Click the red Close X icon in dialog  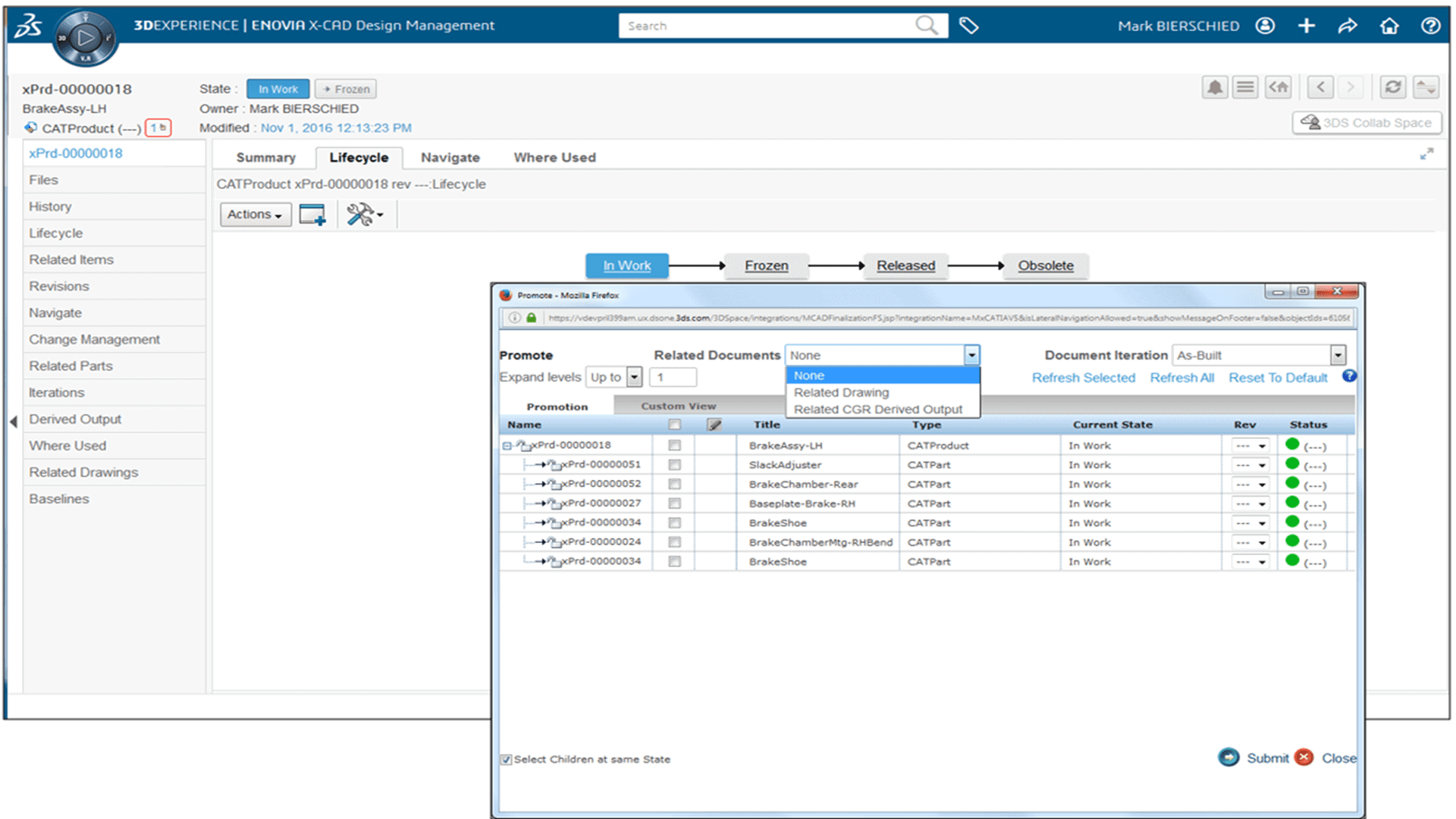click(x=1304, y=757)
